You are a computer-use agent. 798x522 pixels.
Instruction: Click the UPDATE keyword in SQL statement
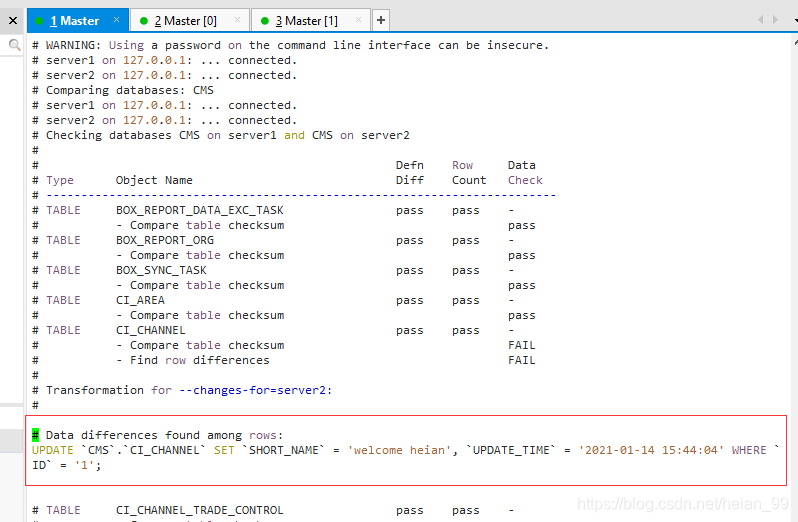click(x=52, y=450)
